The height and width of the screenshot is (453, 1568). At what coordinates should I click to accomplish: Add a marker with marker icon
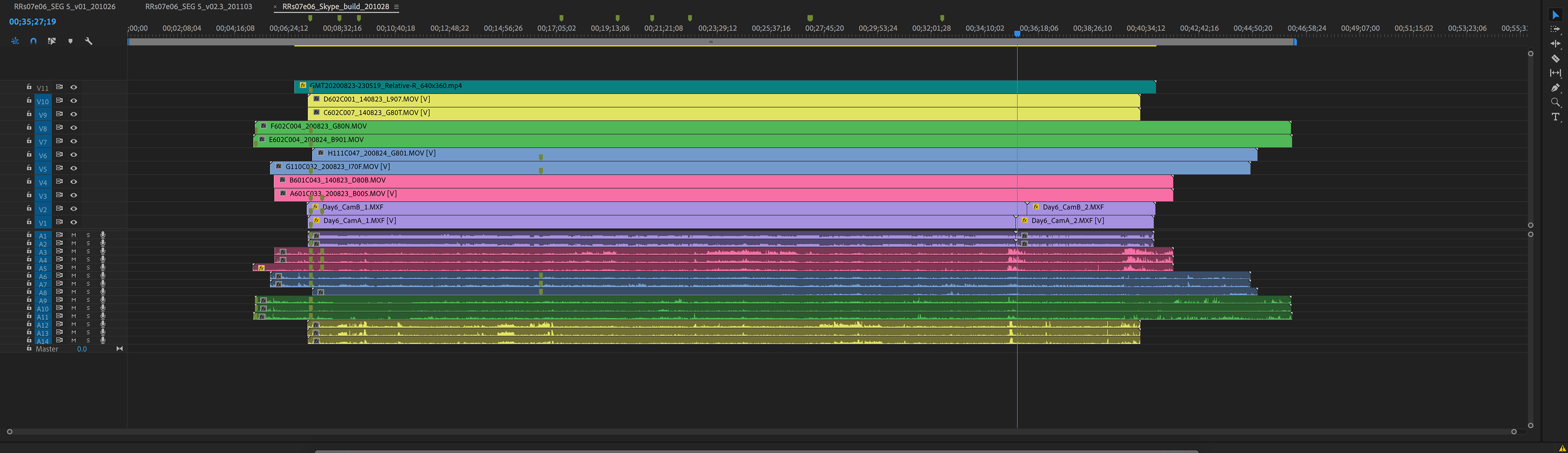(x=70, y=41)
